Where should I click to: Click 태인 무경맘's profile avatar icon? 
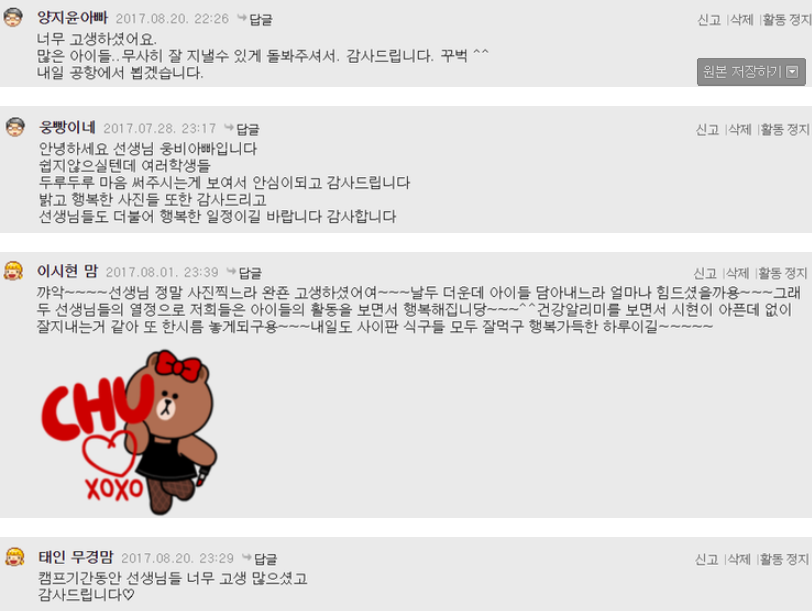click(x=15, y=557)
